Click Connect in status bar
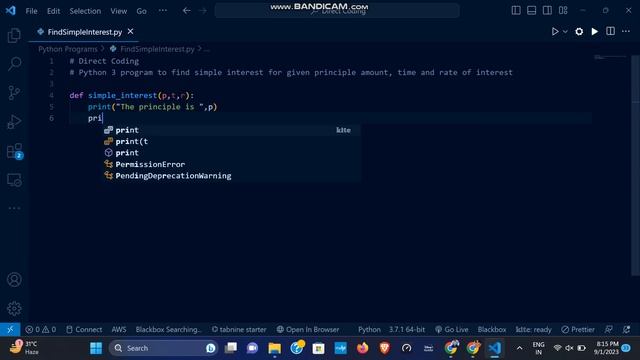 pos(84,329)
